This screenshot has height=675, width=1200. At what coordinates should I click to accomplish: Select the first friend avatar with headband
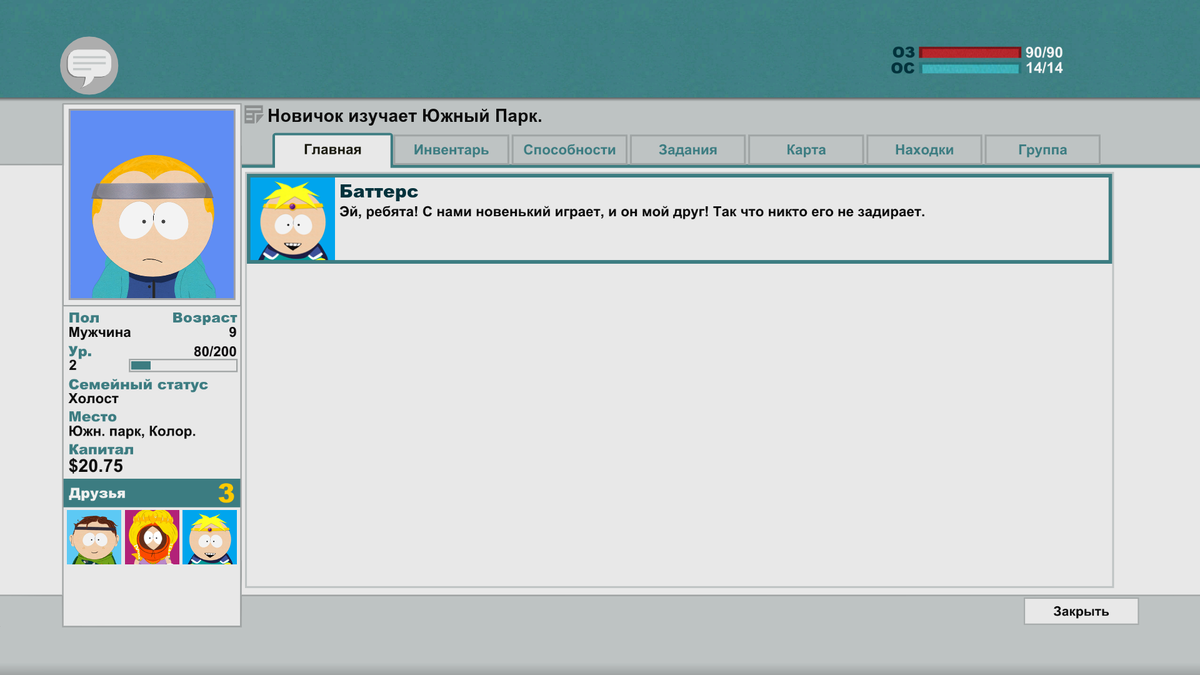pyautogui.click(x=94, y=537)
